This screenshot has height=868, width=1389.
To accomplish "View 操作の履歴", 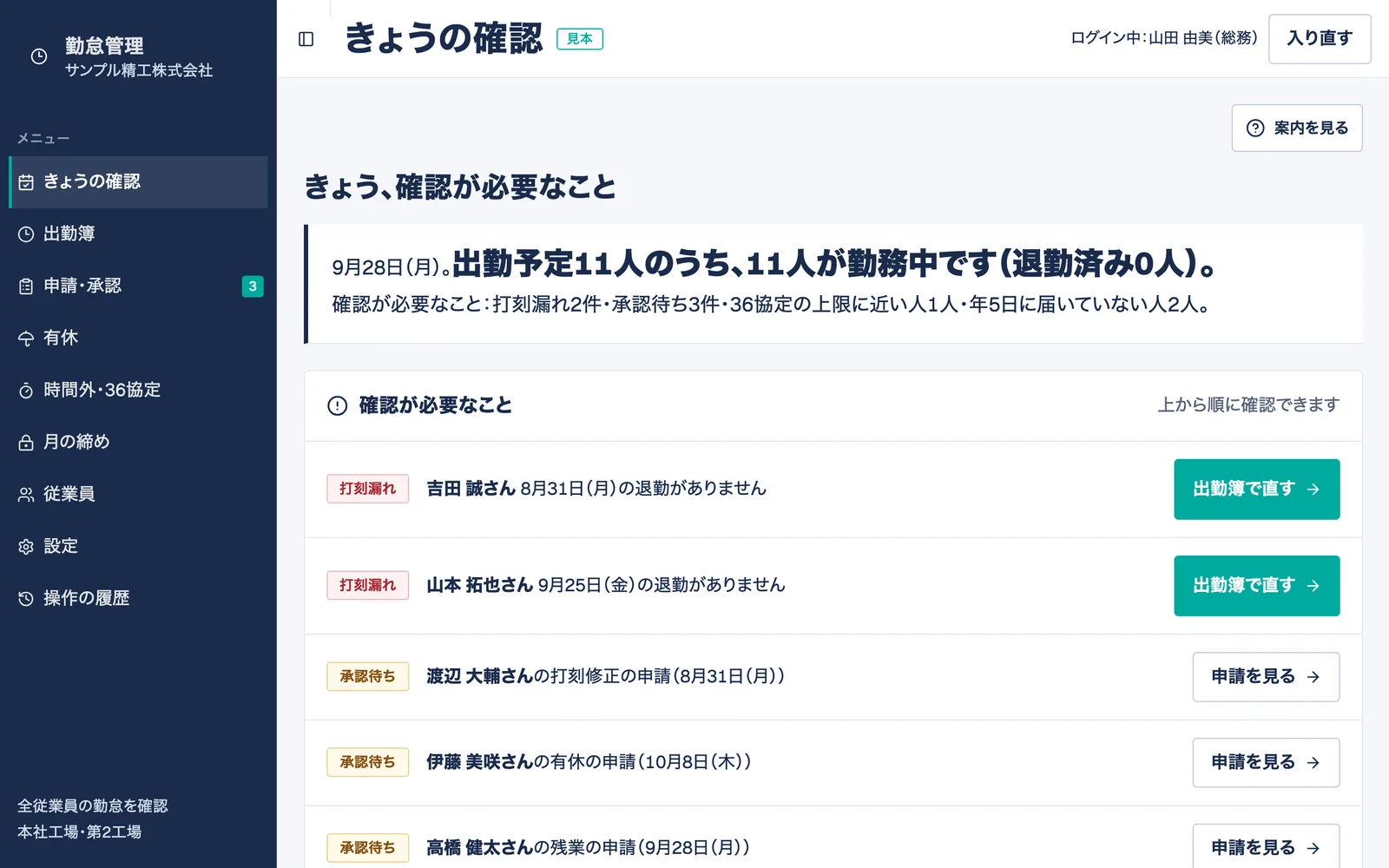I will point(139,599).
